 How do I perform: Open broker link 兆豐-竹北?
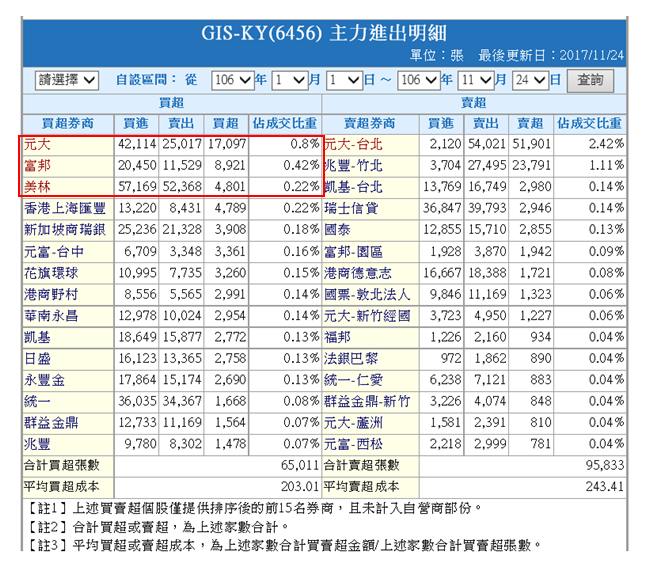[x=353, y=166]
